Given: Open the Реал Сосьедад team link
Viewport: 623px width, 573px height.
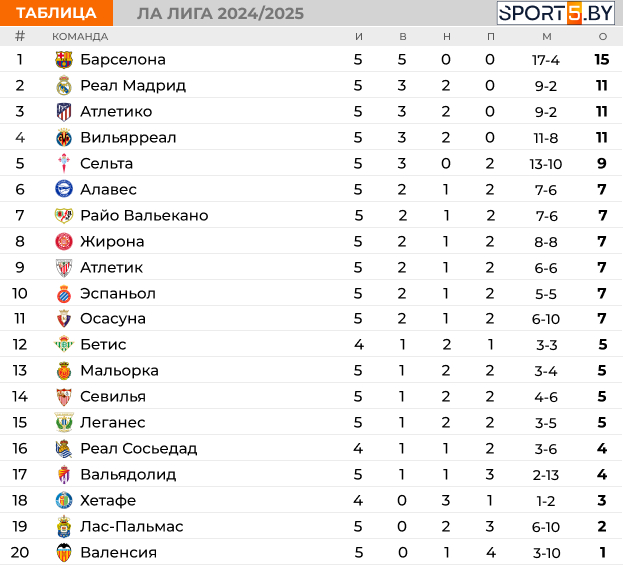Looking at the screenshot, I should point(139,448).
